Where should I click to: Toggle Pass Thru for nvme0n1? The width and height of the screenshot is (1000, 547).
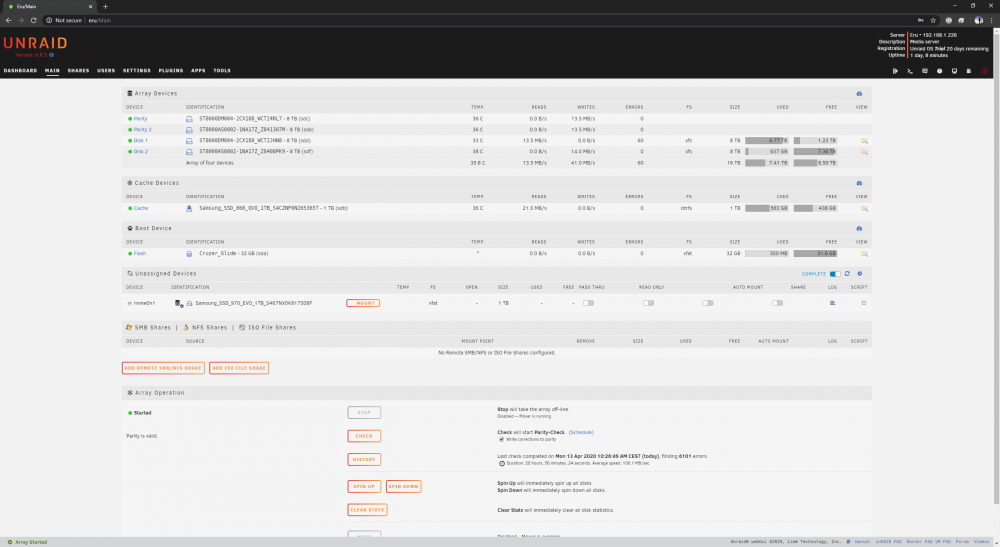(588, 303)
